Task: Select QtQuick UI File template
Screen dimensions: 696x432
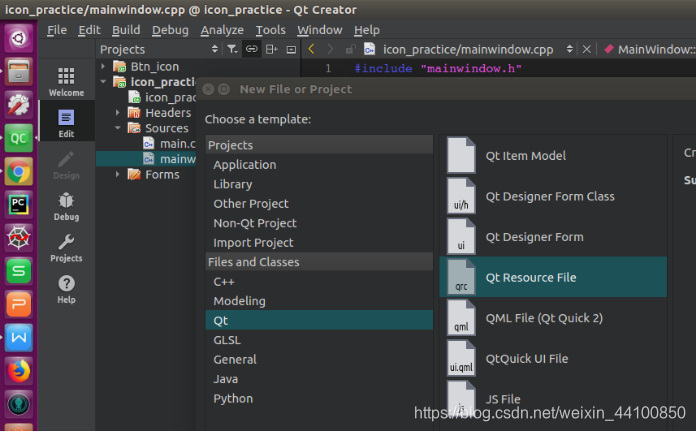Action: (553, 359)
